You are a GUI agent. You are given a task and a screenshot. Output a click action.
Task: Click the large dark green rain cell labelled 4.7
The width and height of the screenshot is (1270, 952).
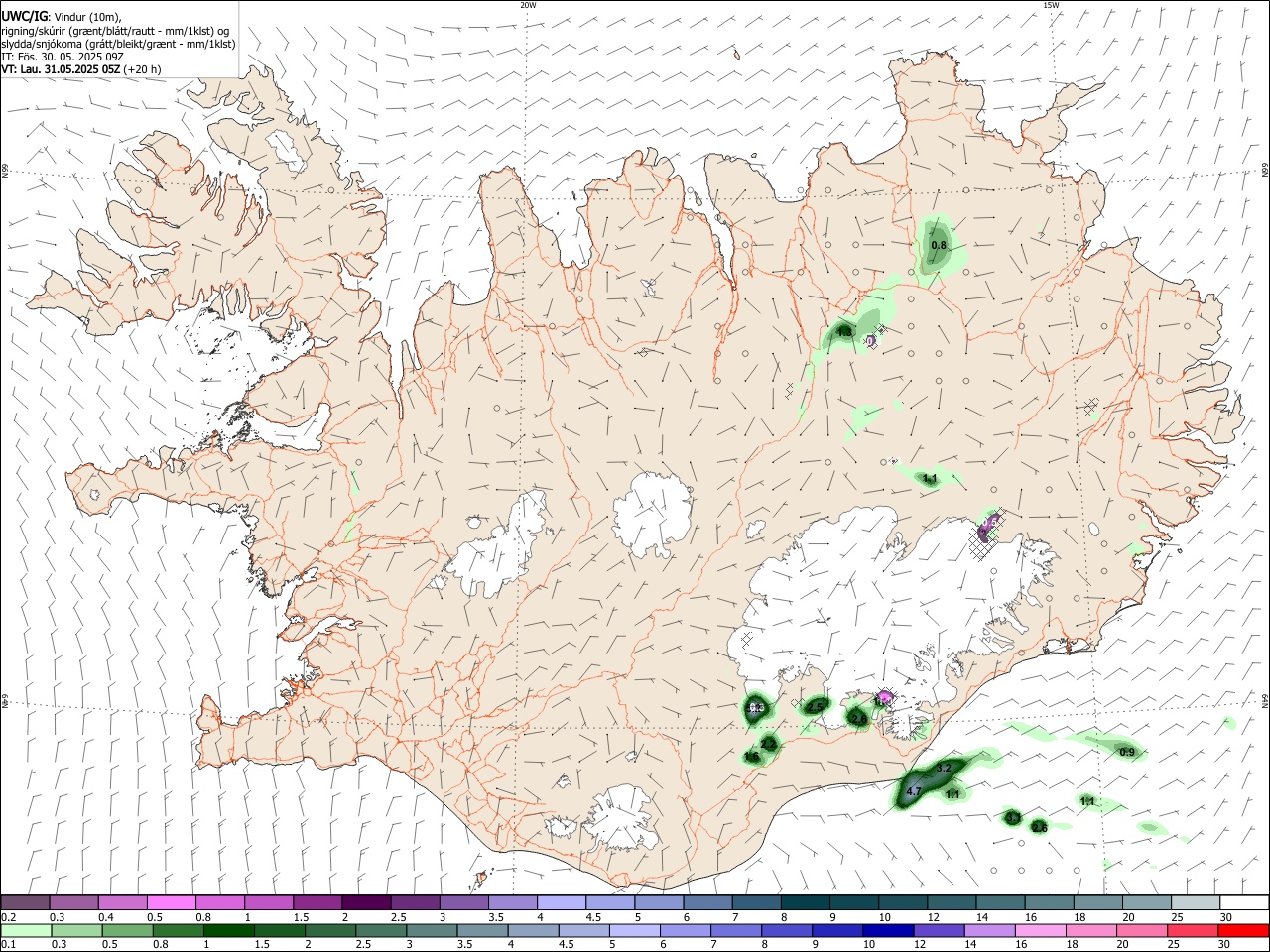point(928,783)
